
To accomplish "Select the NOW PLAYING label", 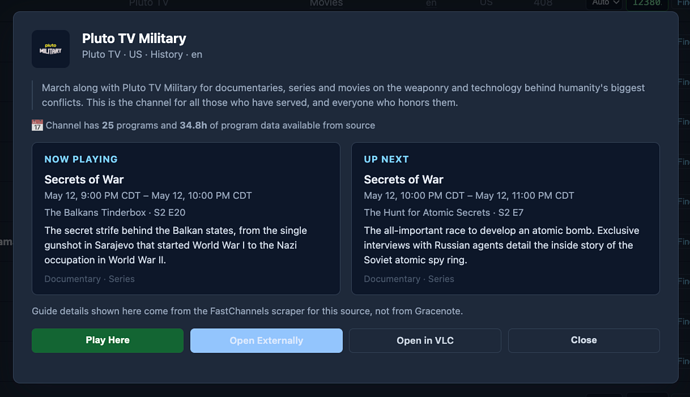I will 81,159.
